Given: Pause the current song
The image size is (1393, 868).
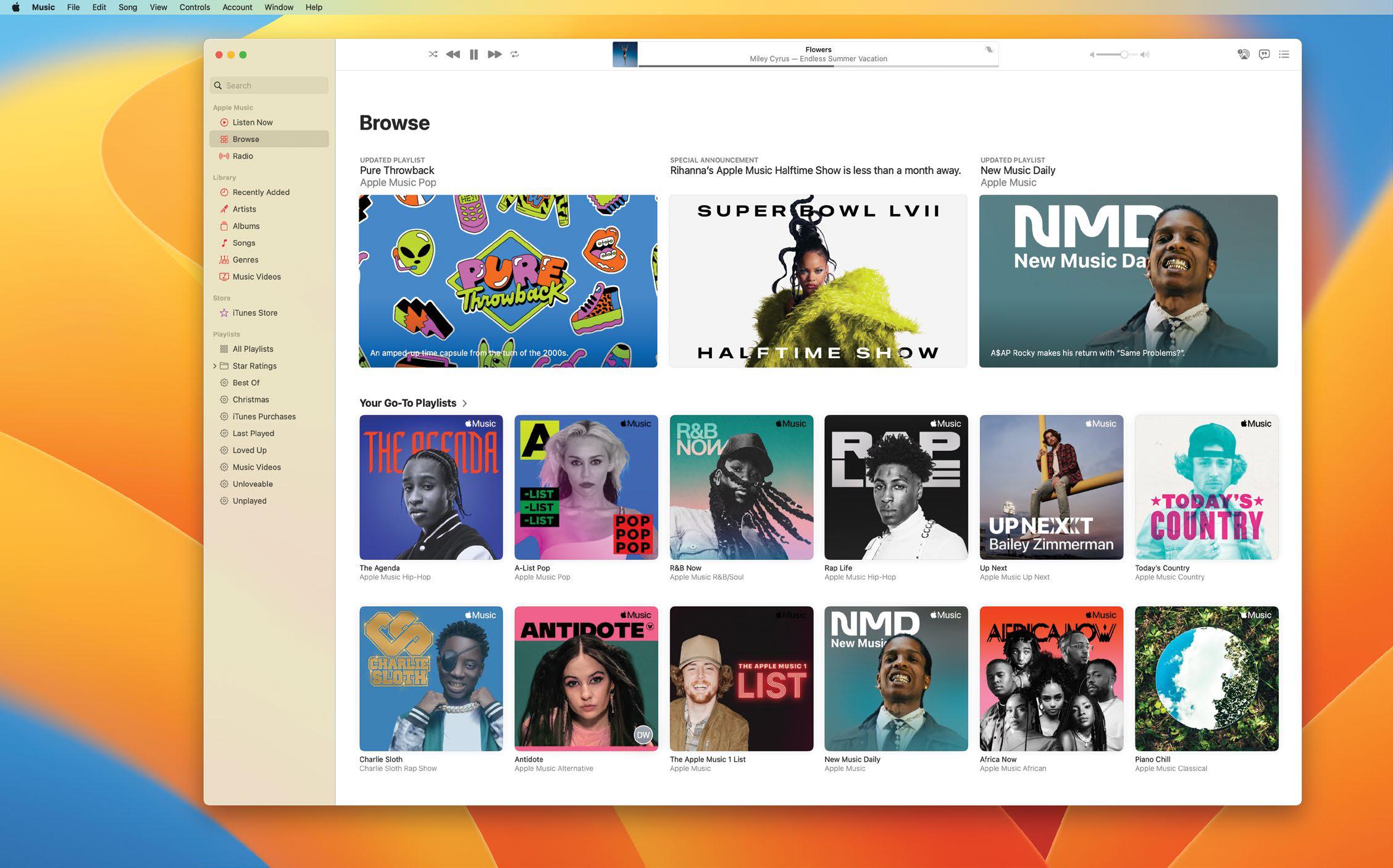Looking at the screenshot, I should pyautogui.click(x=474, y=54).
